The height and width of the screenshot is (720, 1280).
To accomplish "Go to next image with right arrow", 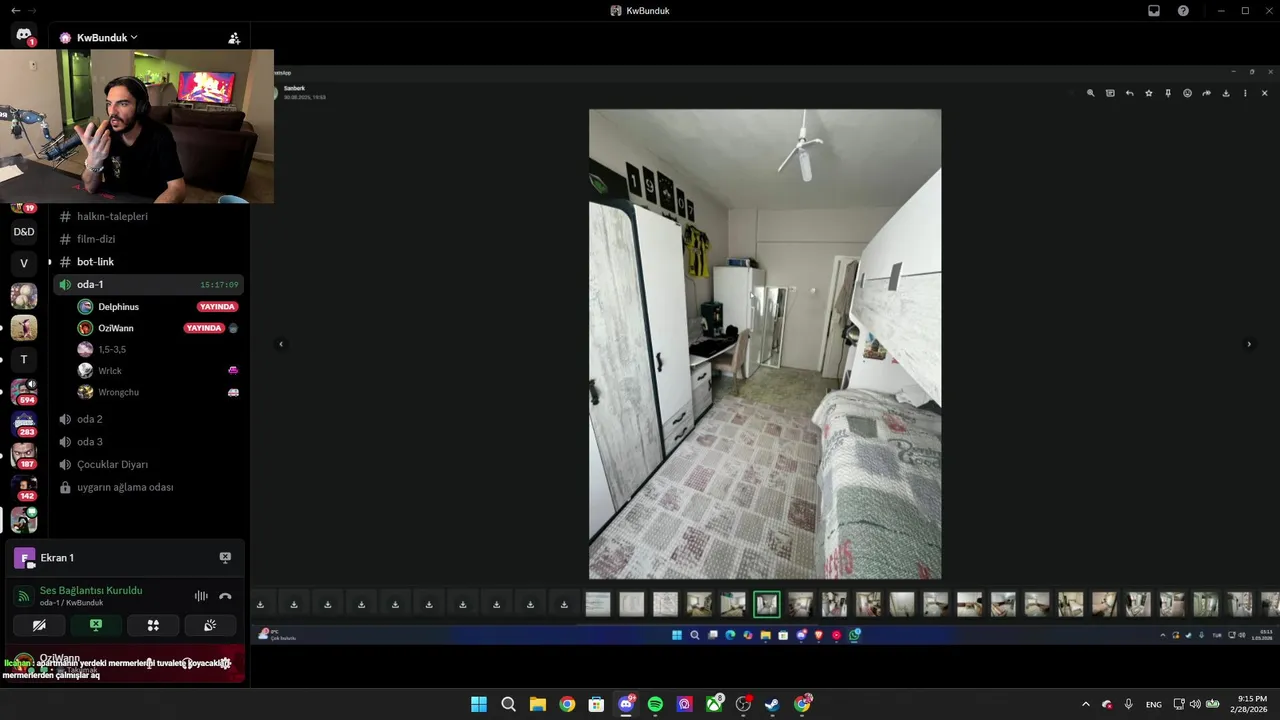I will tap(1249, 344).
